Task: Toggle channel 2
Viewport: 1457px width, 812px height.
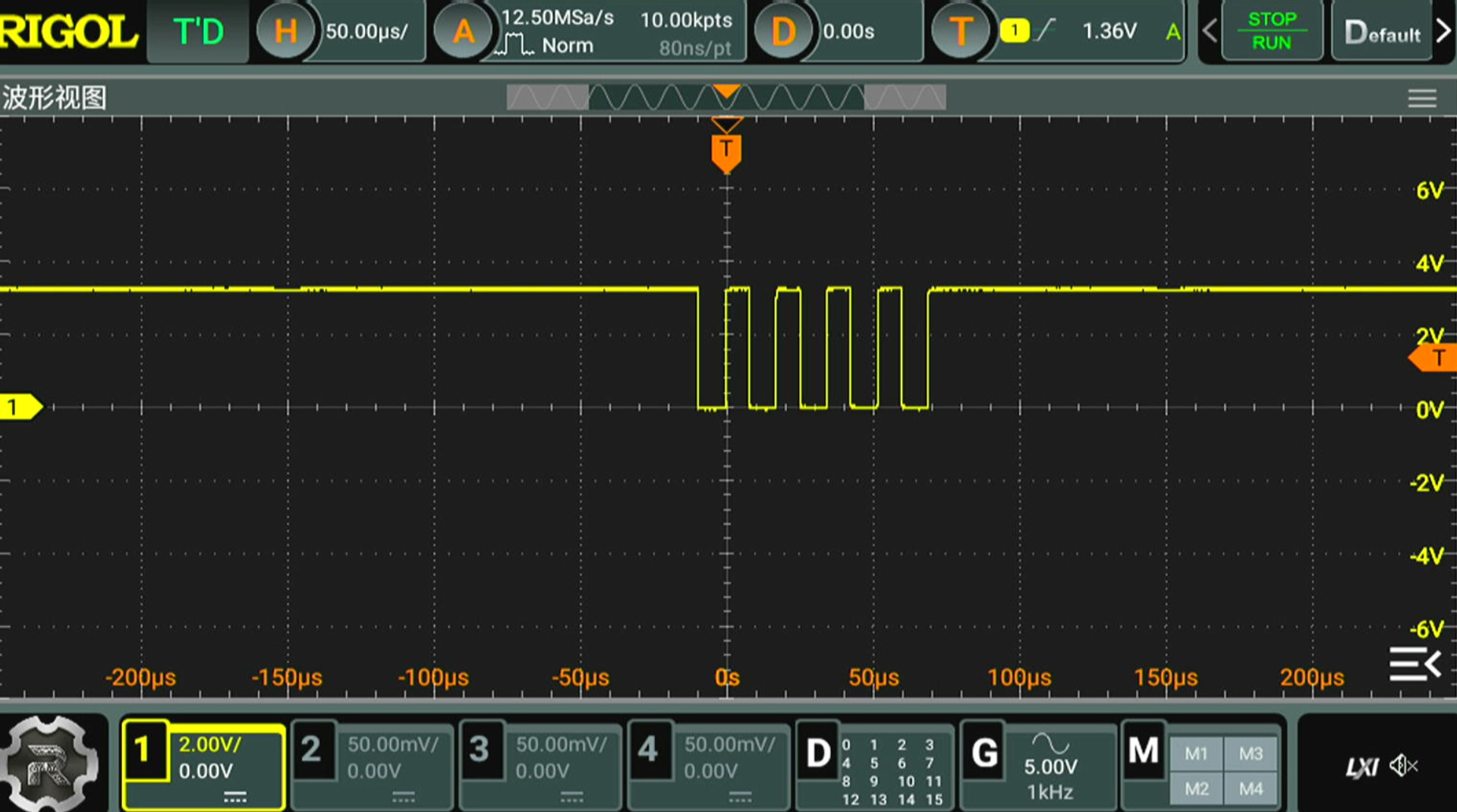Action: 312,751
